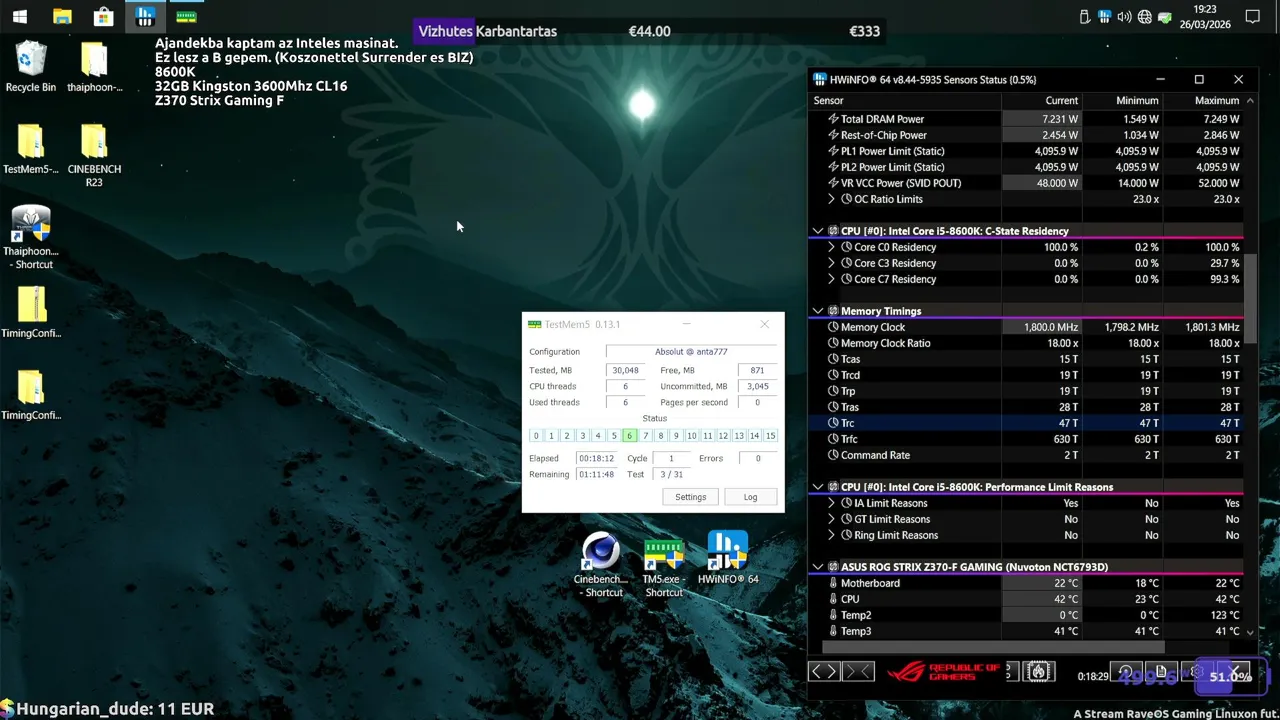
Task: Click the highlighted status cell 6 in TestMem5
Action: click(629, 436)
